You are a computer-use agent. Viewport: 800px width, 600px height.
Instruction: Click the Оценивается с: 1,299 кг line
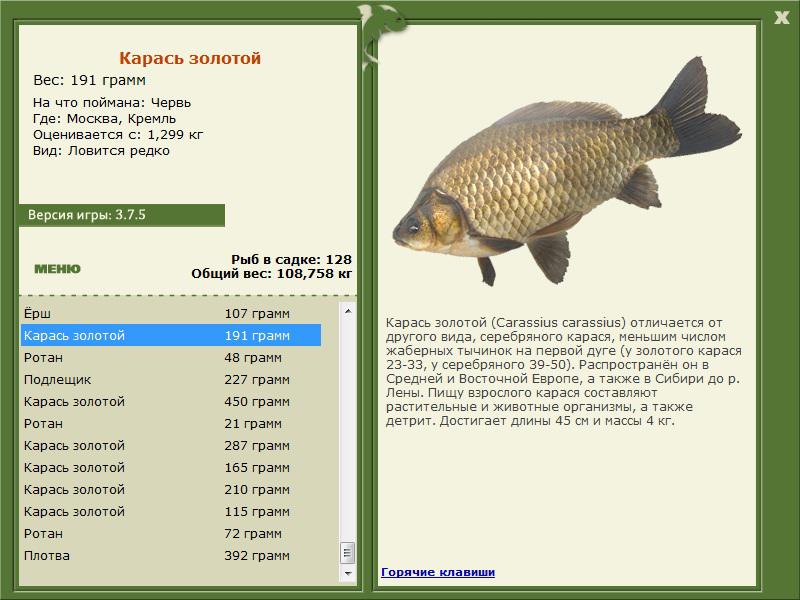[x=118, y=135]
